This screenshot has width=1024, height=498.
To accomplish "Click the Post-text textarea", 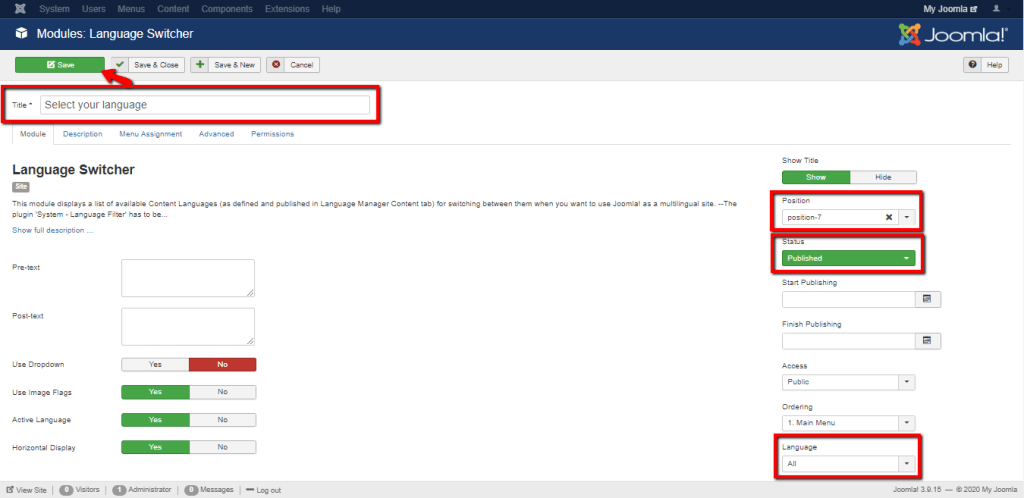I will (188, 326).
